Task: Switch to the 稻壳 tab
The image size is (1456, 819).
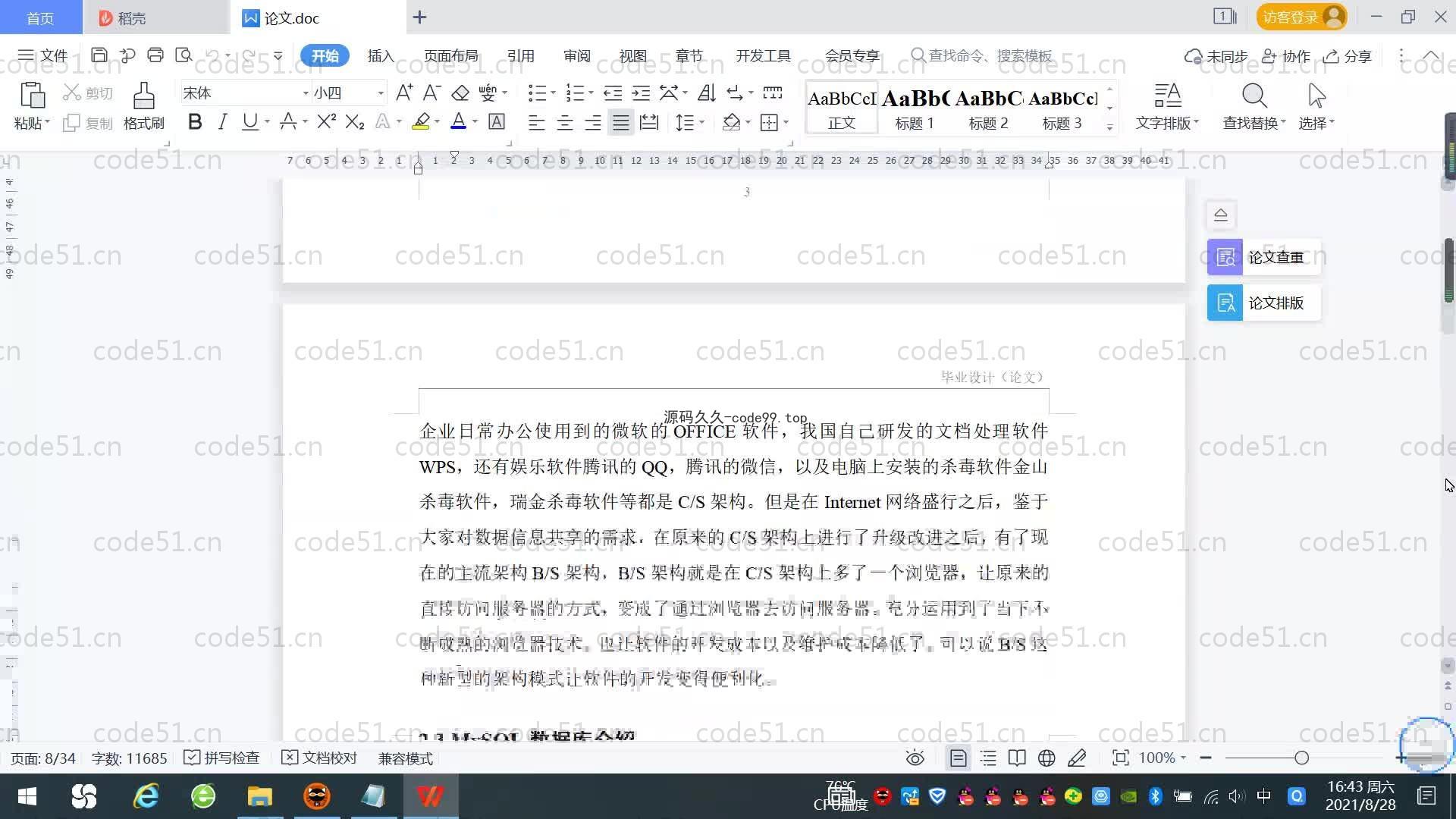Action: point(155,17)
